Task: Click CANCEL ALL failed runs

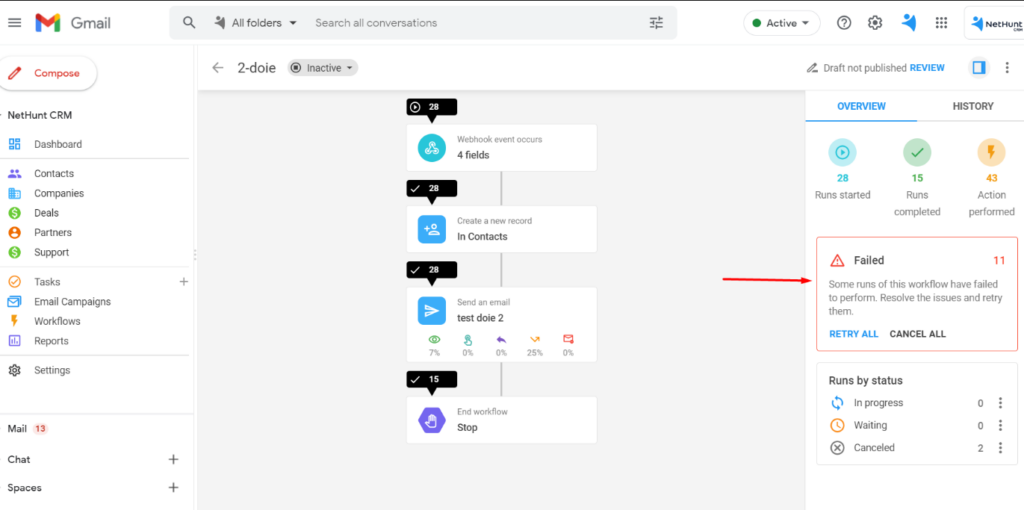Action: click(x=918, y=334)
